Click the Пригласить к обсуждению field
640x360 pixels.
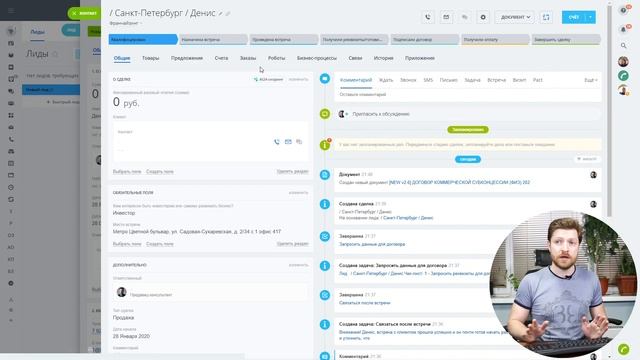coord(468,114)
